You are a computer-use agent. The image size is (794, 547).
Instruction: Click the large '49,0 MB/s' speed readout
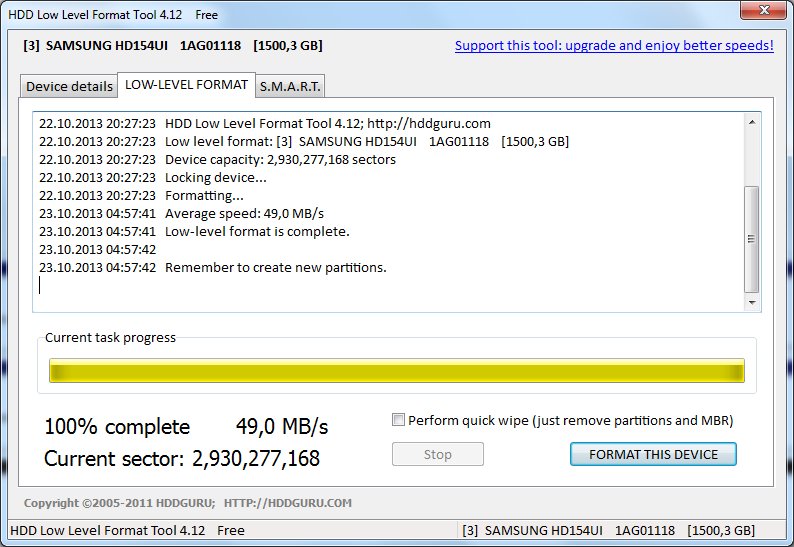coord(282,426)
